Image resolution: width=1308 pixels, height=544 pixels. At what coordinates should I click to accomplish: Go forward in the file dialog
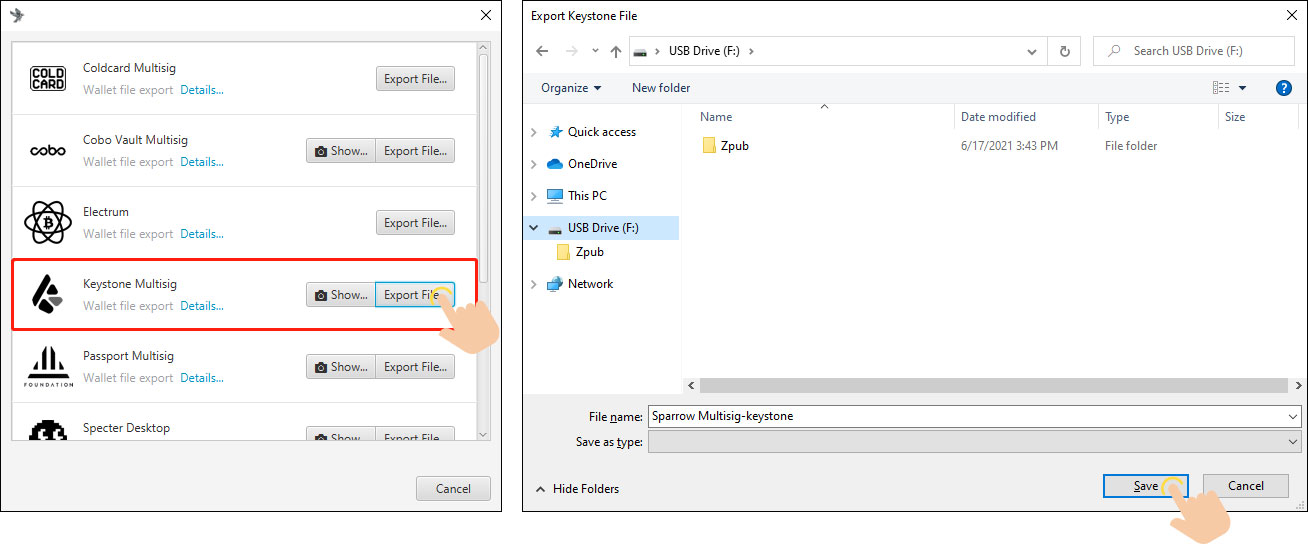[x=572, y=51]
